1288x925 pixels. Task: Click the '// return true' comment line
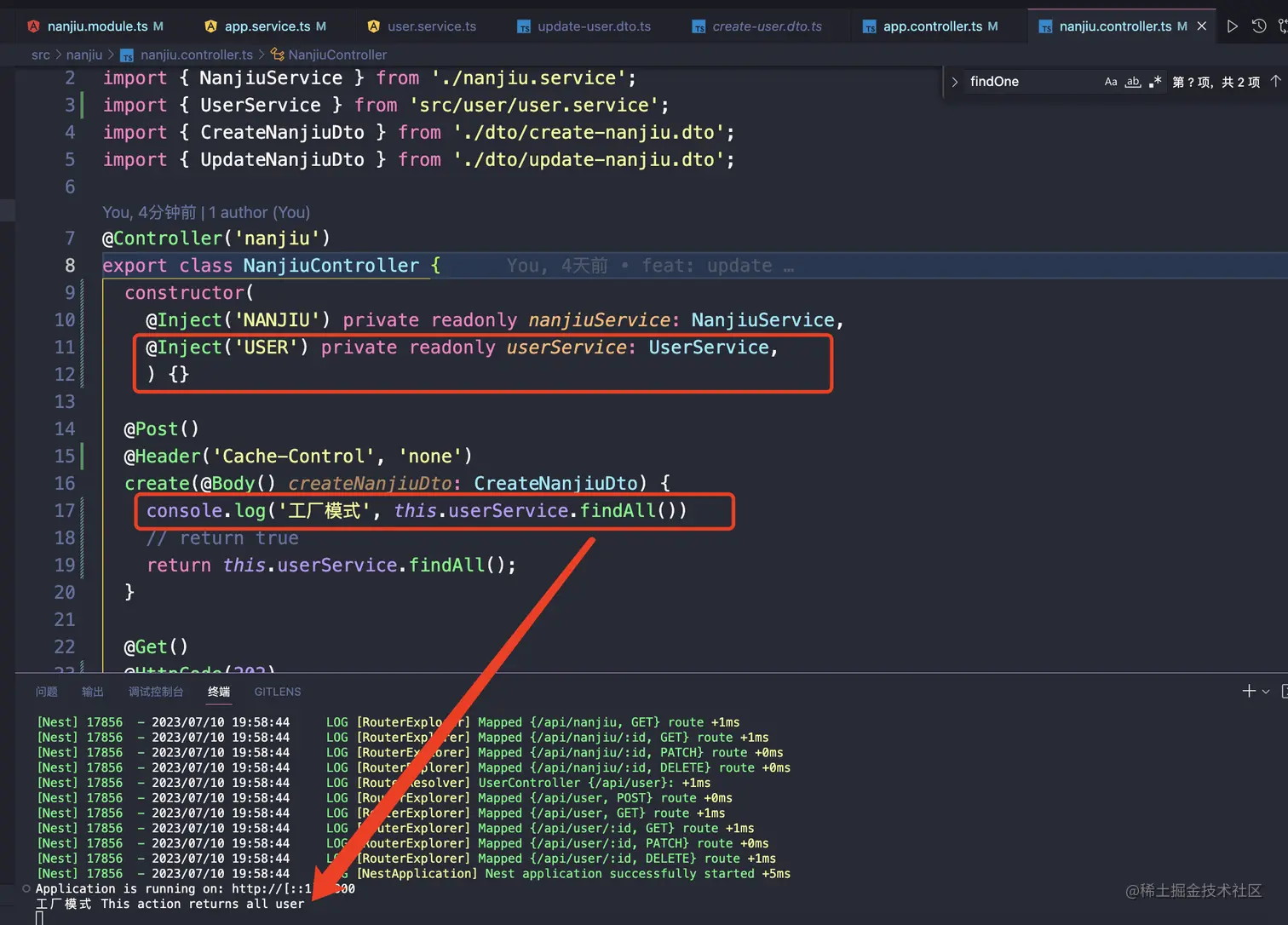222,538
